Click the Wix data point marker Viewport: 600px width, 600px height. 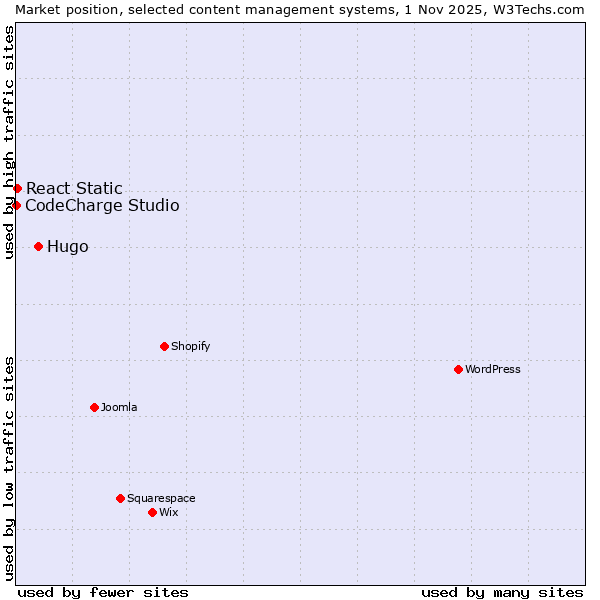click(x=152, y=512)
